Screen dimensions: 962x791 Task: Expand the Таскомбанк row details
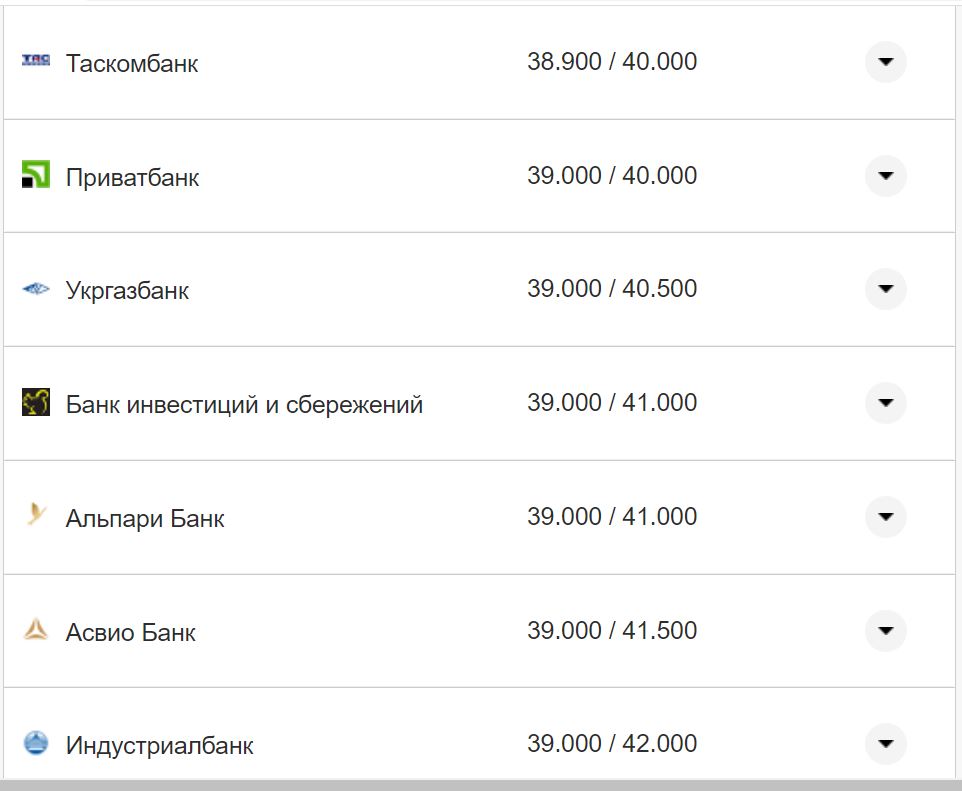click(885, 62)
